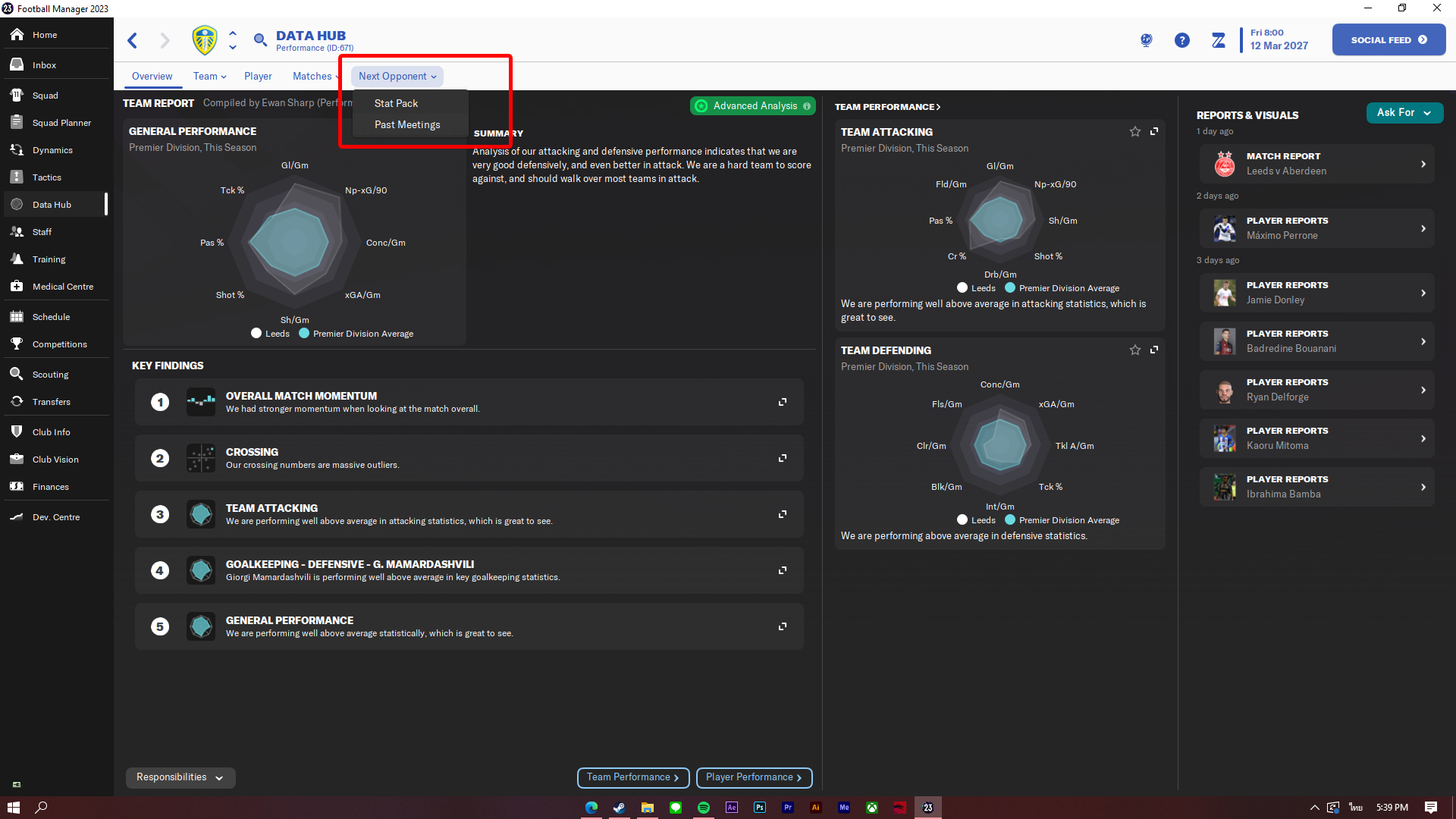Click the club switcher up/down arrows
This screenshot has height=819, width=1456.
[233, 40]
